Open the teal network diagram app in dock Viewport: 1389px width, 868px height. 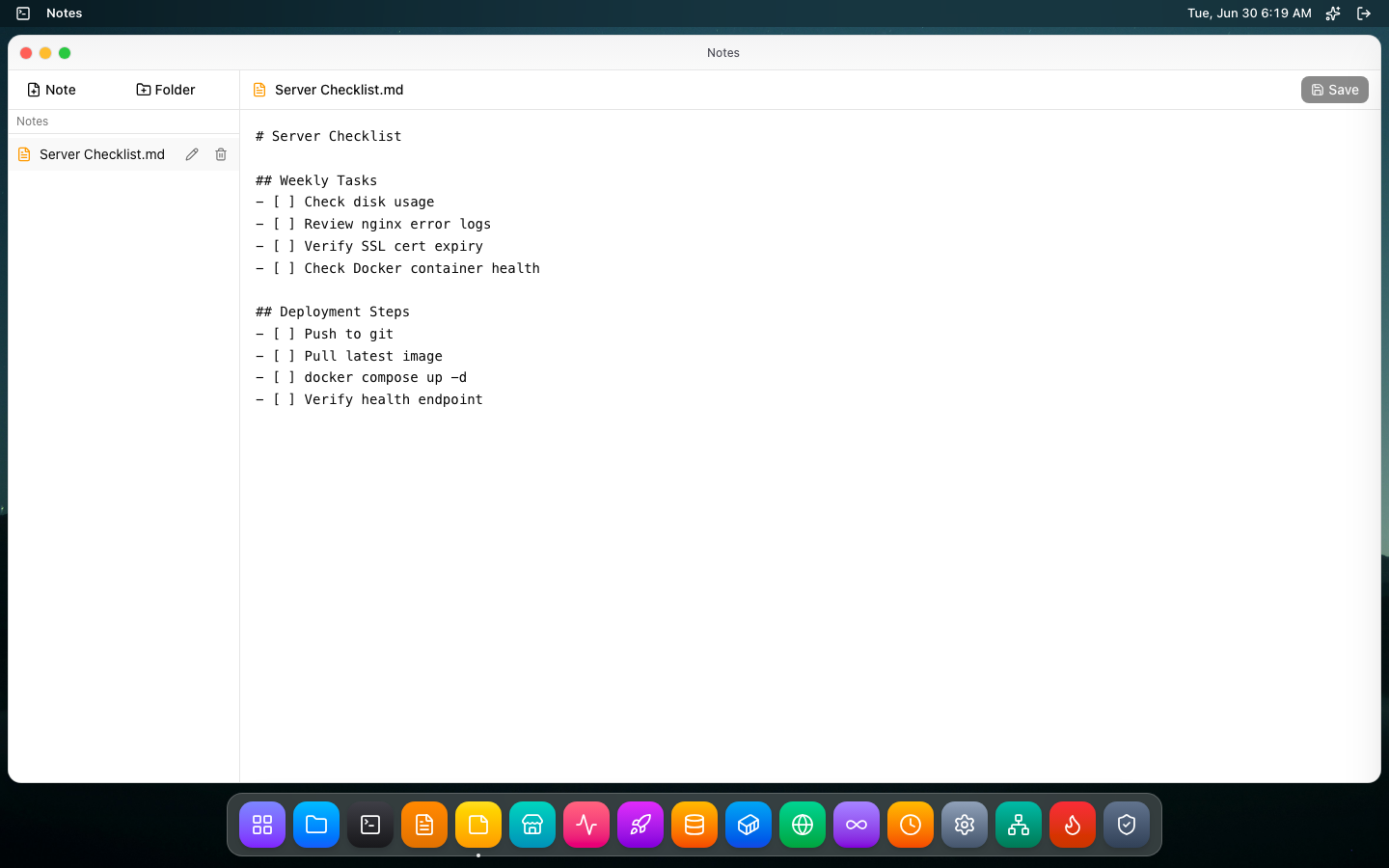click(x=1019, y=825)
